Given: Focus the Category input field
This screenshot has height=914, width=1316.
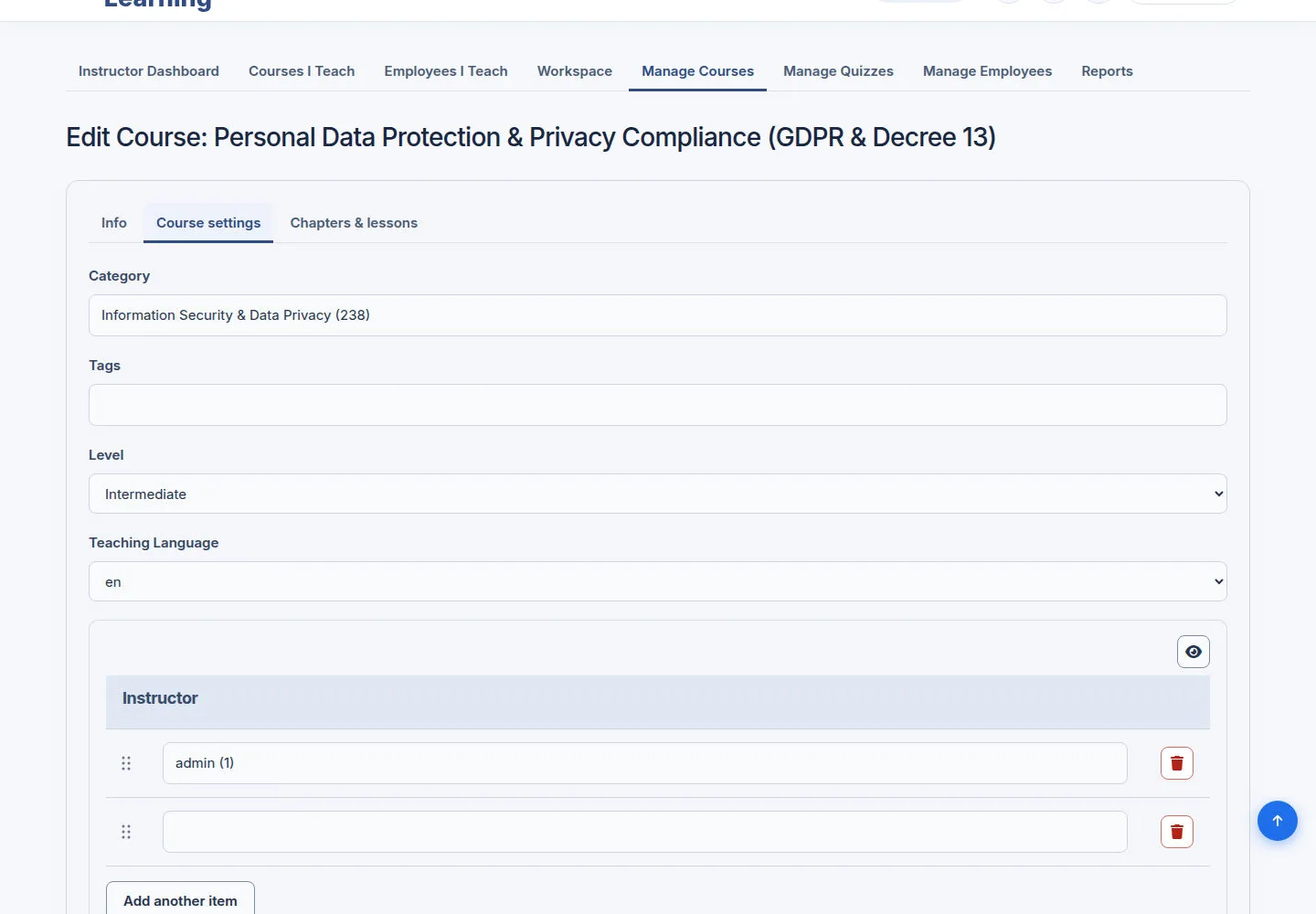Looking at the screenshot, I should 658,315.
